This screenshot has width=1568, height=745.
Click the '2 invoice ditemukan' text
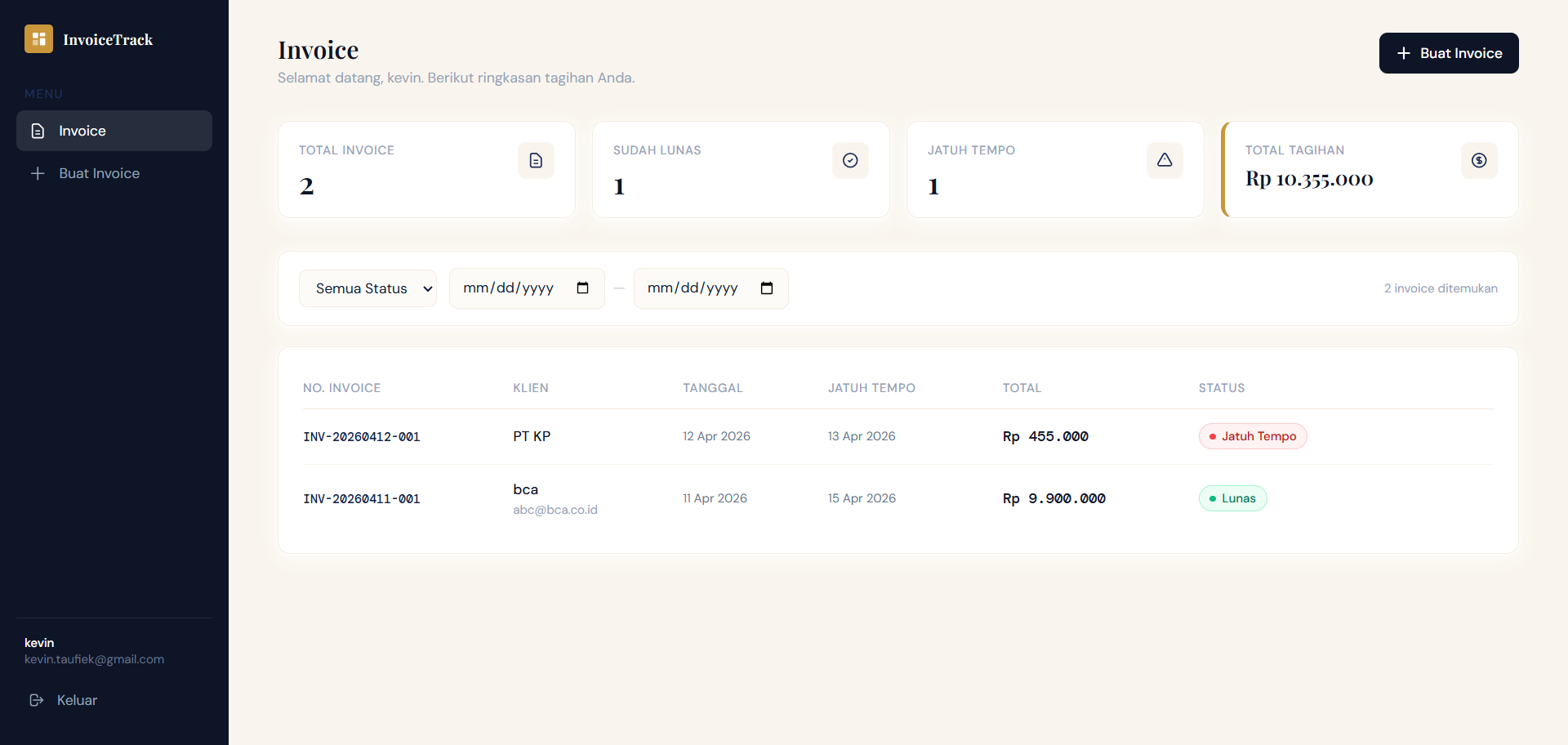[x=1441, y=288]
